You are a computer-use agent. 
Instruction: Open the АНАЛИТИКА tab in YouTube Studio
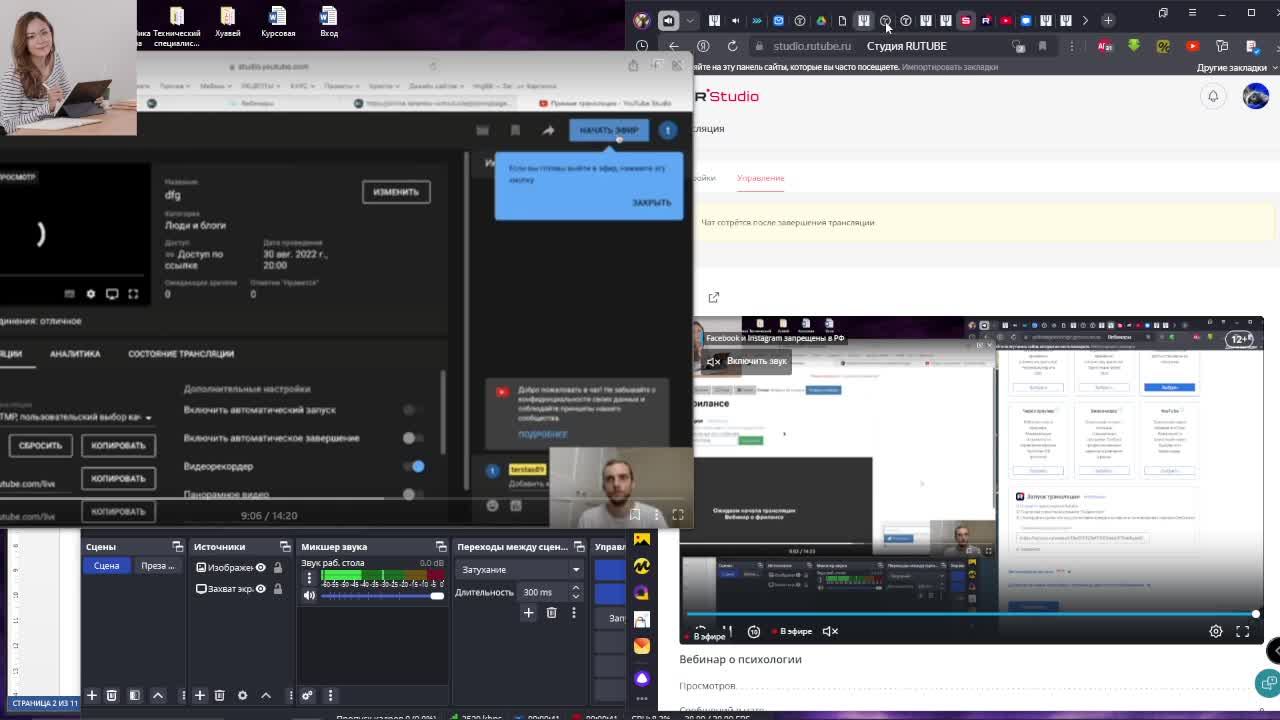75,354
